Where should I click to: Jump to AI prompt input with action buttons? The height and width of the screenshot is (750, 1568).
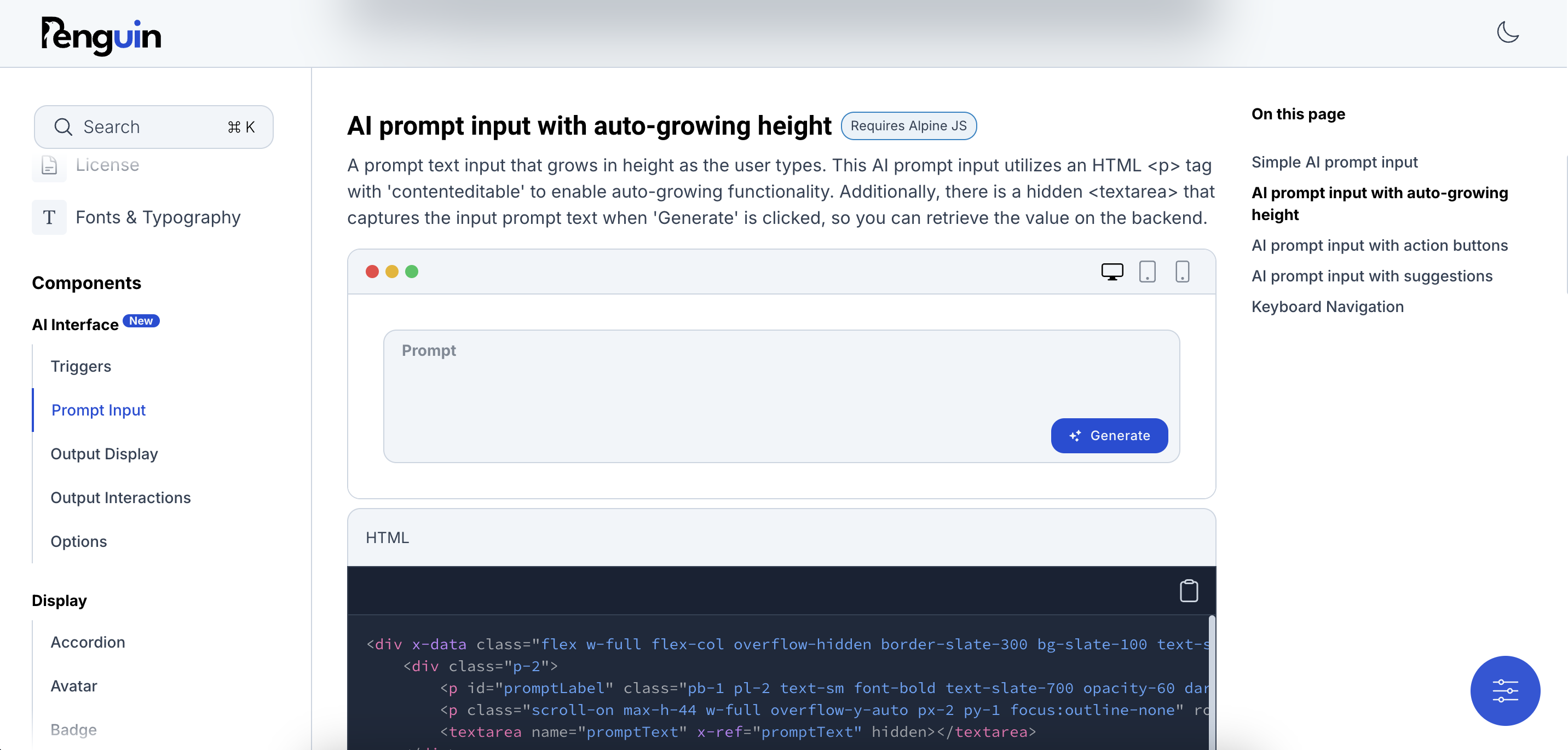pos(1379,245)
